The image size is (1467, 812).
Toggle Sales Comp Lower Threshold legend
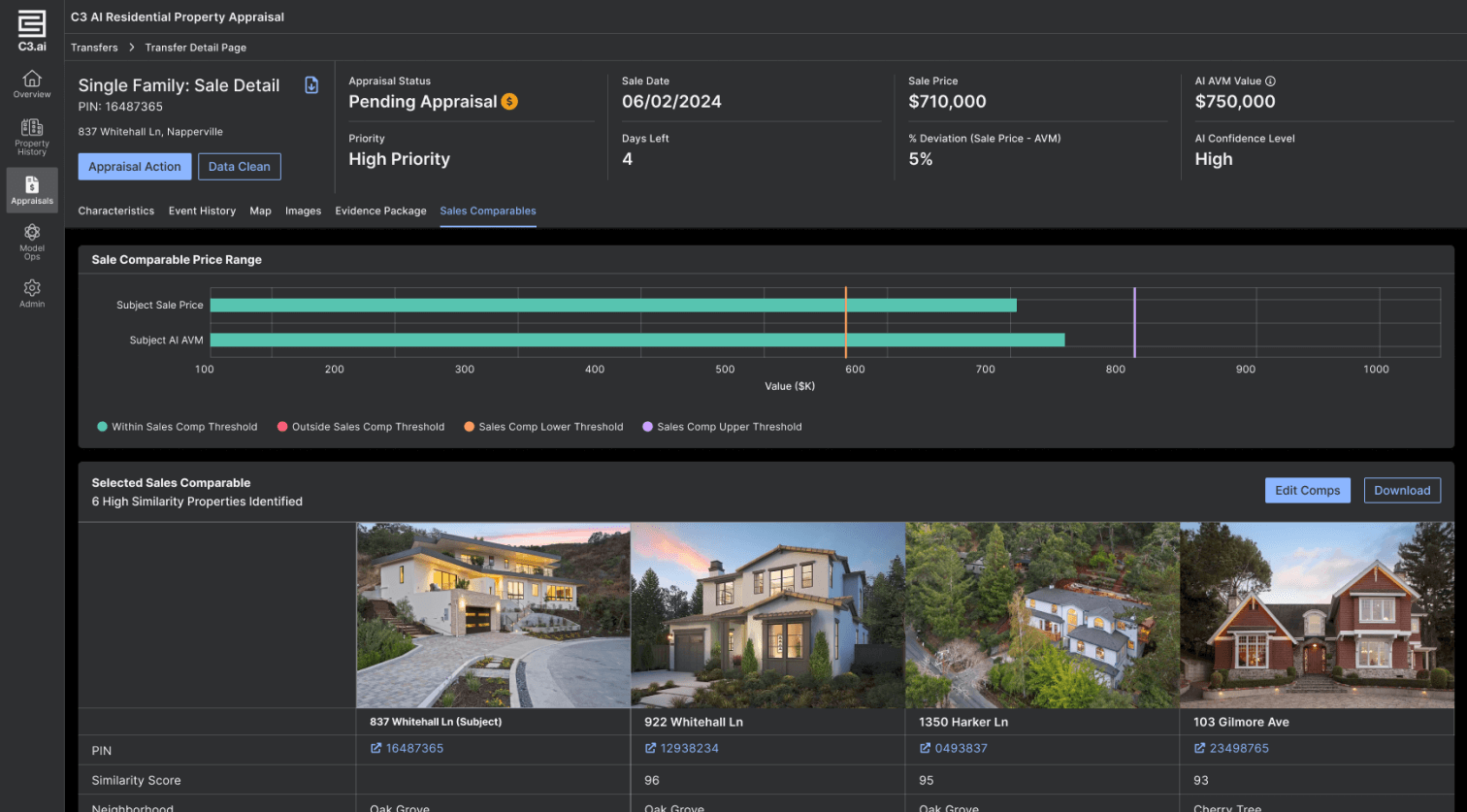coord(543,427)
